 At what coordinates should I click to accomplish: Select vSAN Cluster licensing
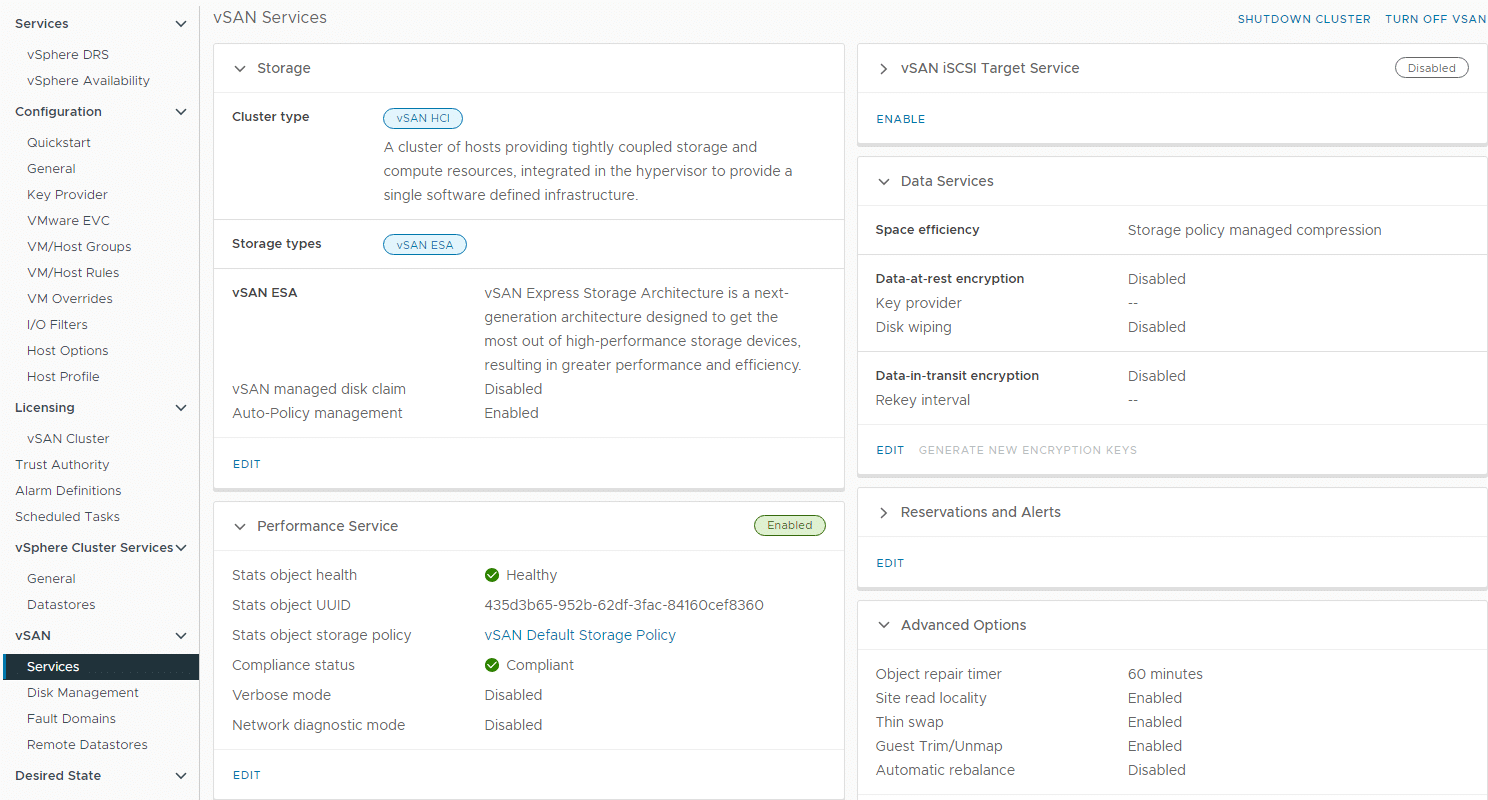(x=68, y=439)
